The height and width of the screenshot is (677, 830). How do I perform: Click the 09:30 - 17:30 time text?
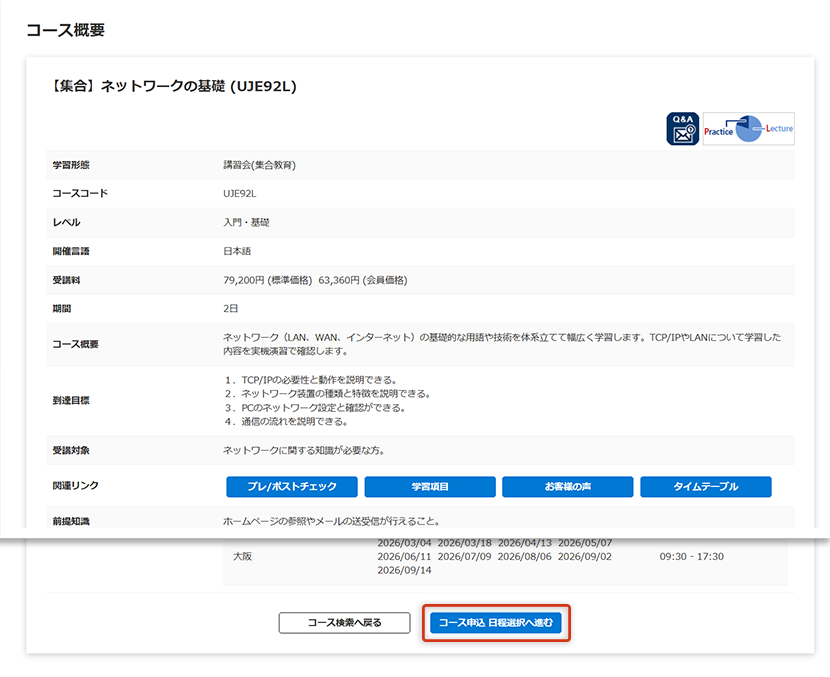[691, 556]
